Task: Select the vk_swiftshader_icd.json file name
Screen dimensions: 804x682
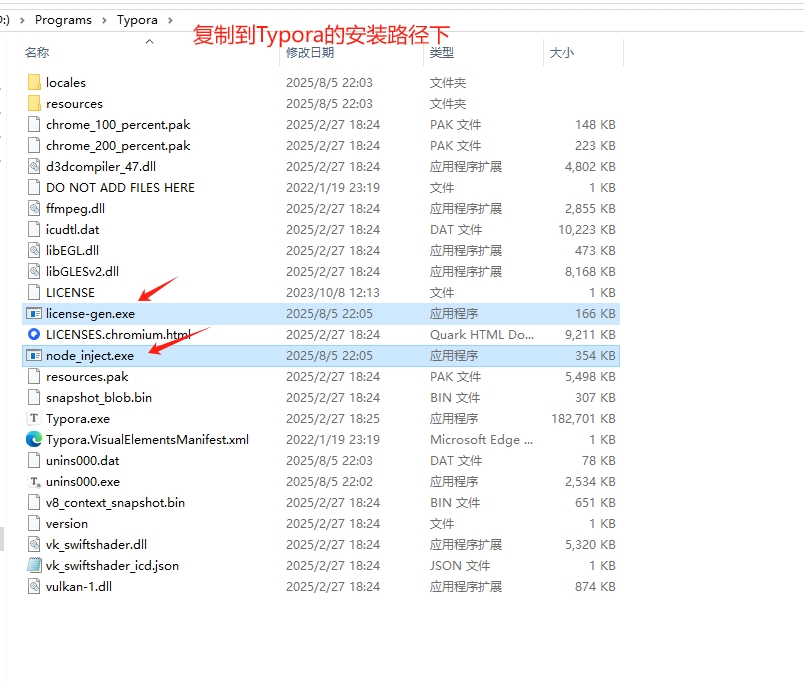Action: pos(112,566)
